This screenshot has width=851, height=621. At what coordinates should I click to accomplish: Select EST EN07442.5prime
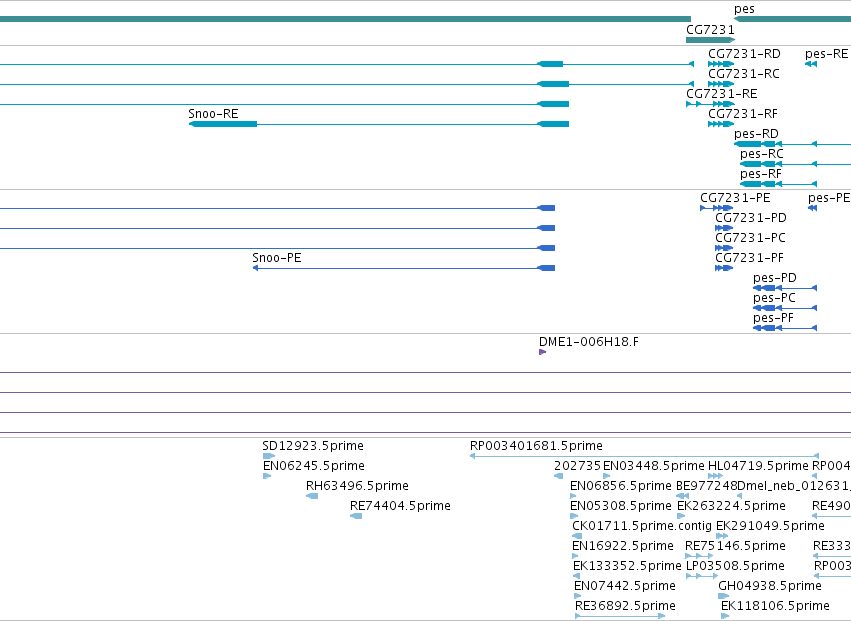625,586
